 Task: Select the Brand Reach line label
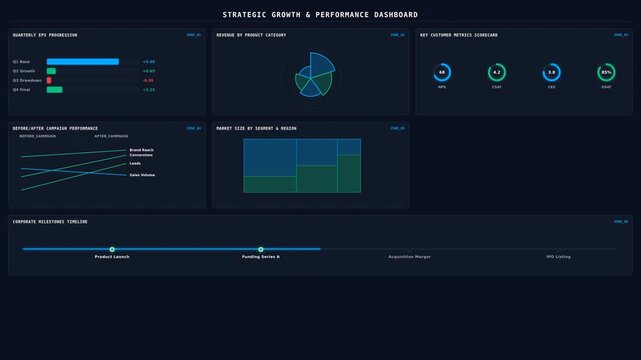pyautogui.click(x=141, y=150)
